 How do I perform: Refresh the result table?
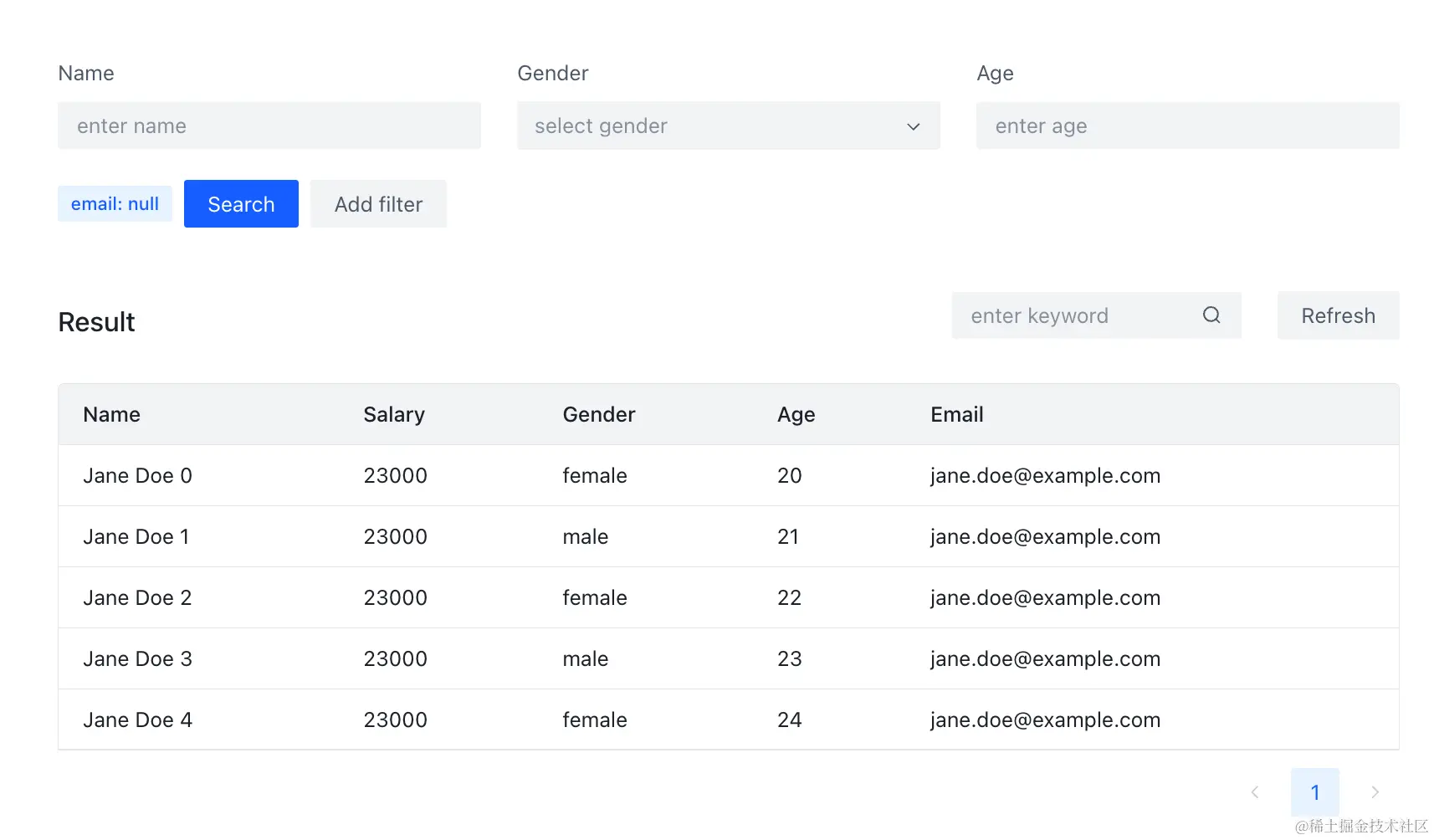click(1337, 315)
